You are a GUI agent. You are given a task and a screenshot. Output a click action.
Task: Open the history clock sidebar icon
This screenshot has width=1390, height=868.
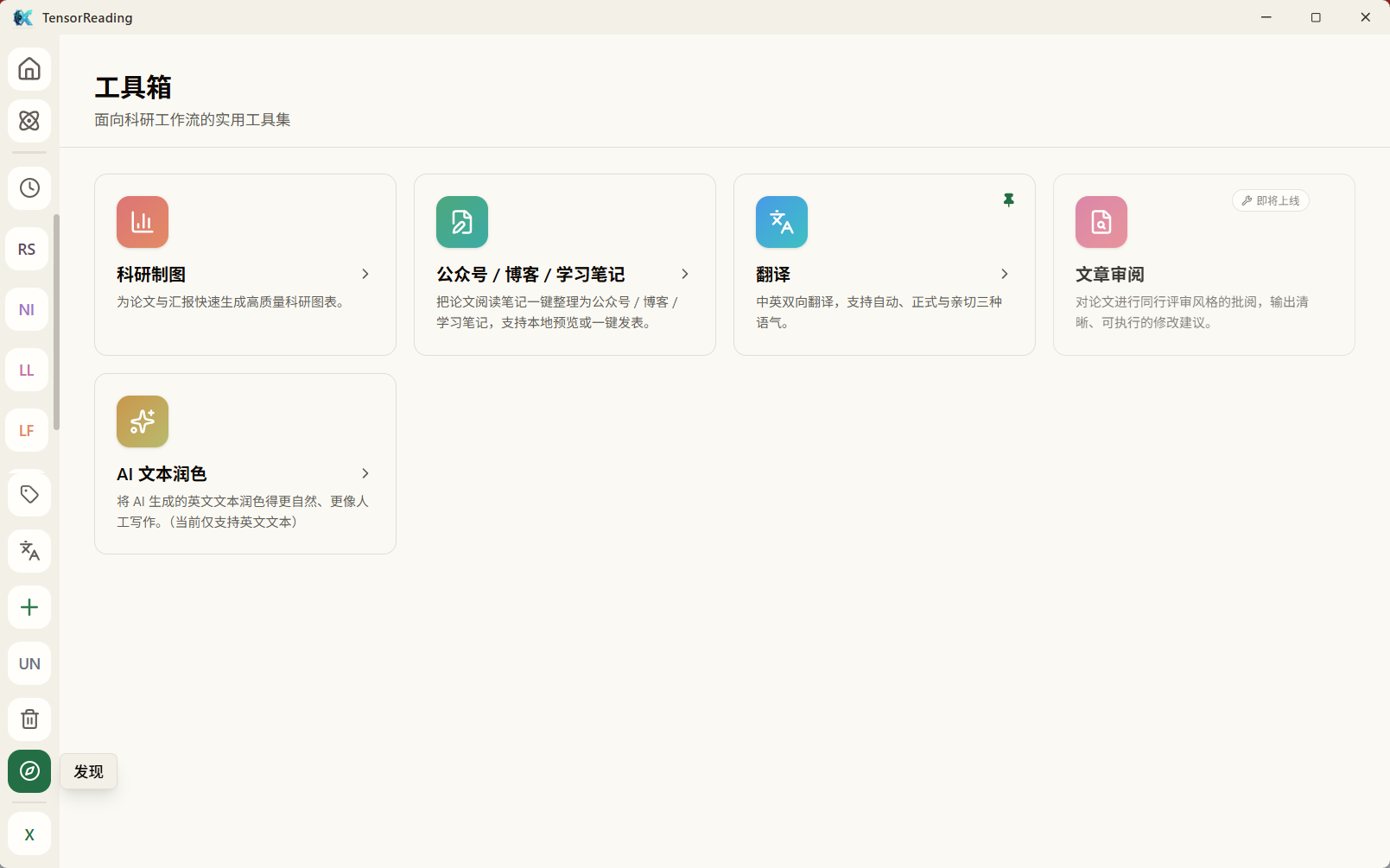pyautogui.click(x=29, y=188)
